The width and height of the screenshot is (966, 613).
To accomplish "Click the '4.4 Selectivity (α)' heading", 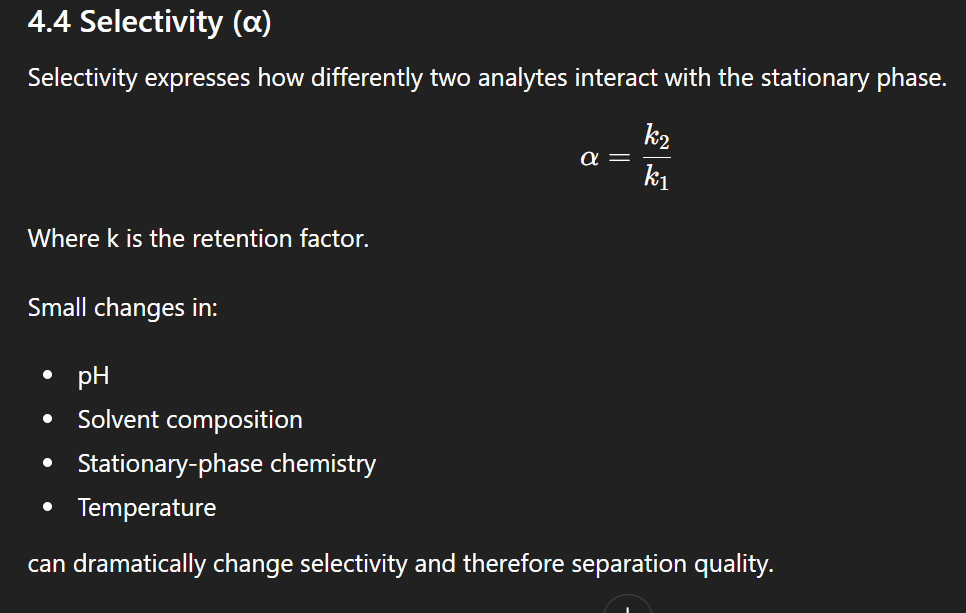I will pos(150,22).
